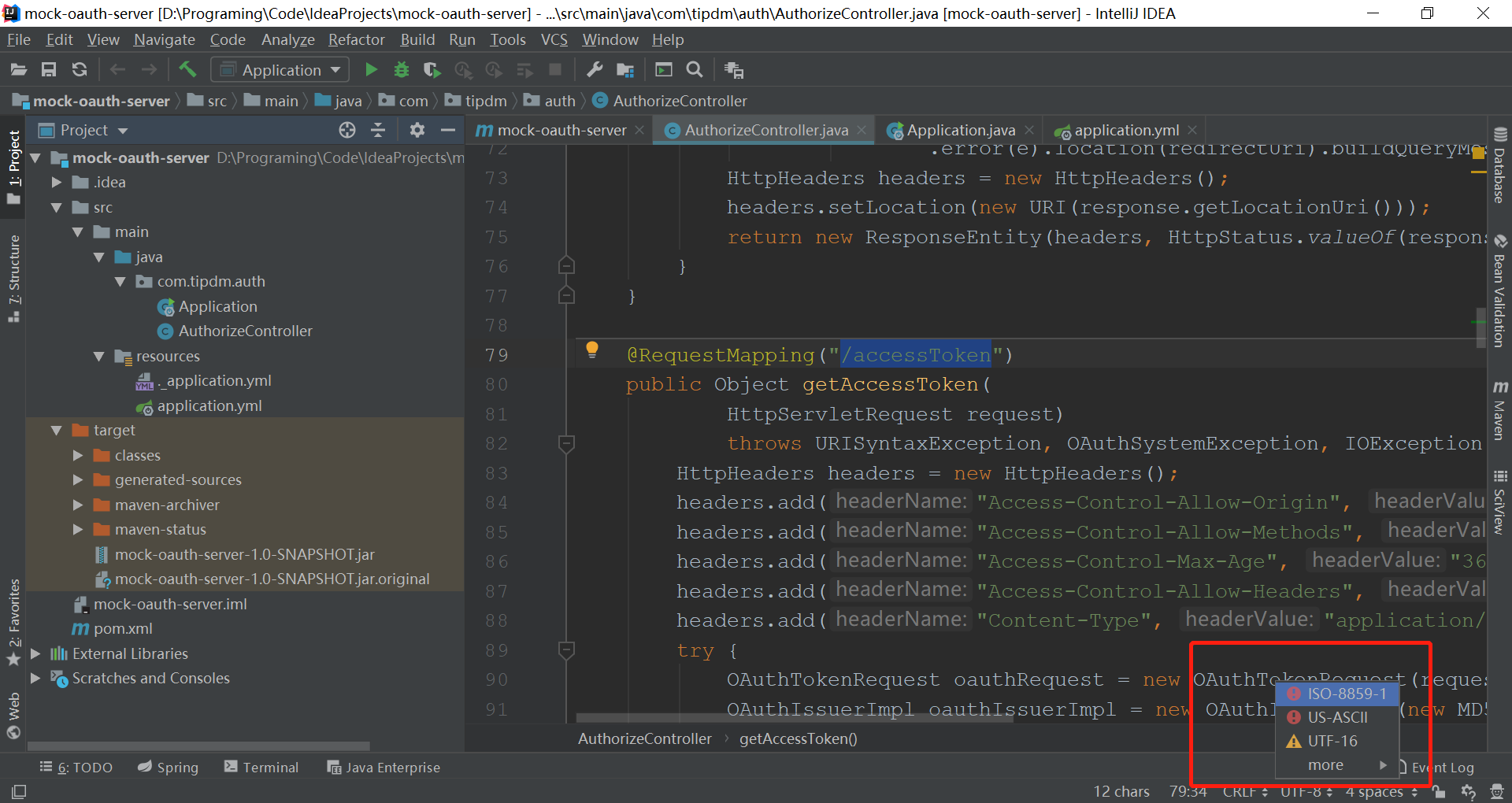Viewport: 1512px width, 803px height.
Task: Open the Application run configuration dropdown
Action: point(280,70)
